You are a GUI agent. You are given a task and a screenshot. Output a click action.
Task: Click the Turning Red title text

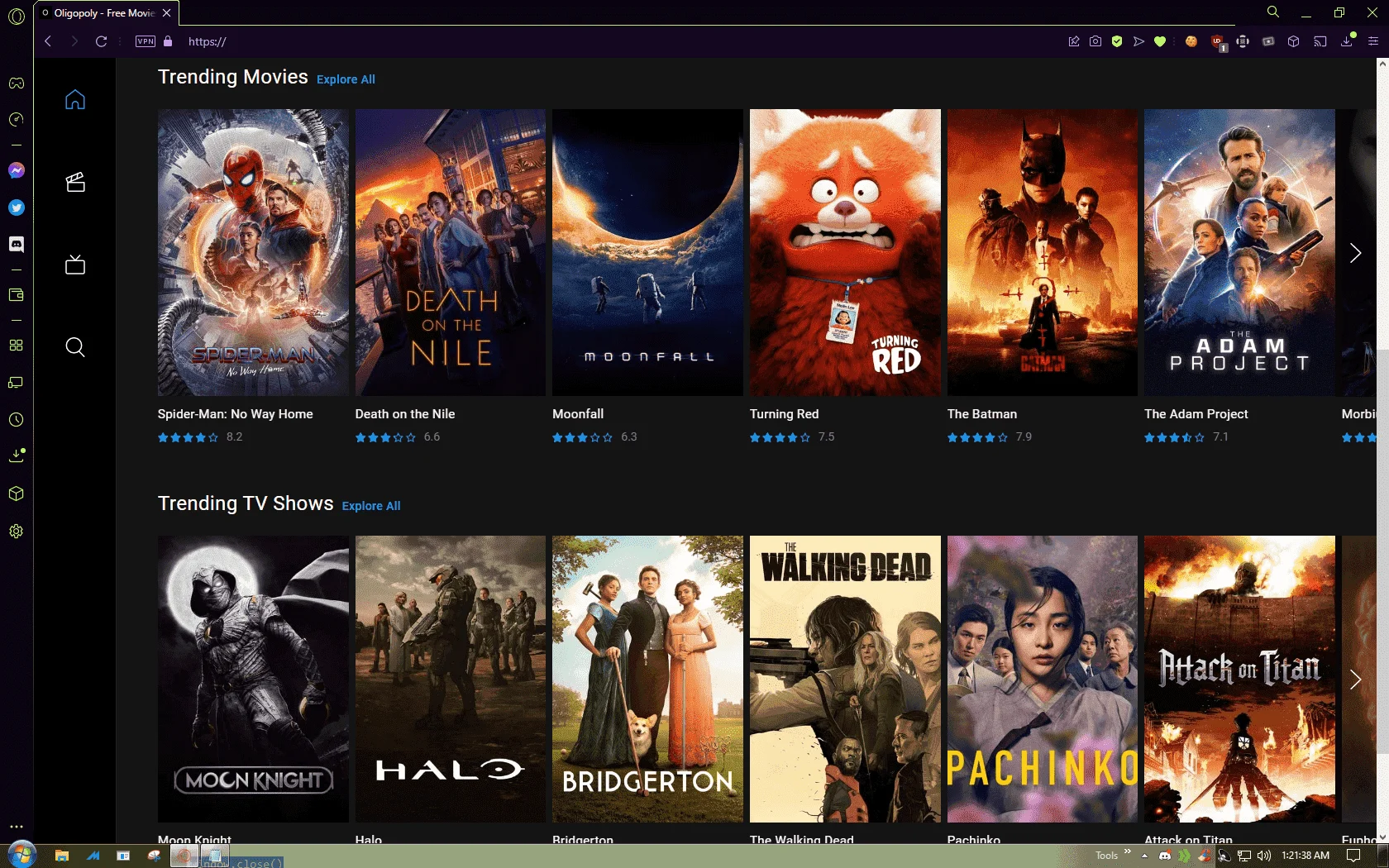click(x=785, y=414)
